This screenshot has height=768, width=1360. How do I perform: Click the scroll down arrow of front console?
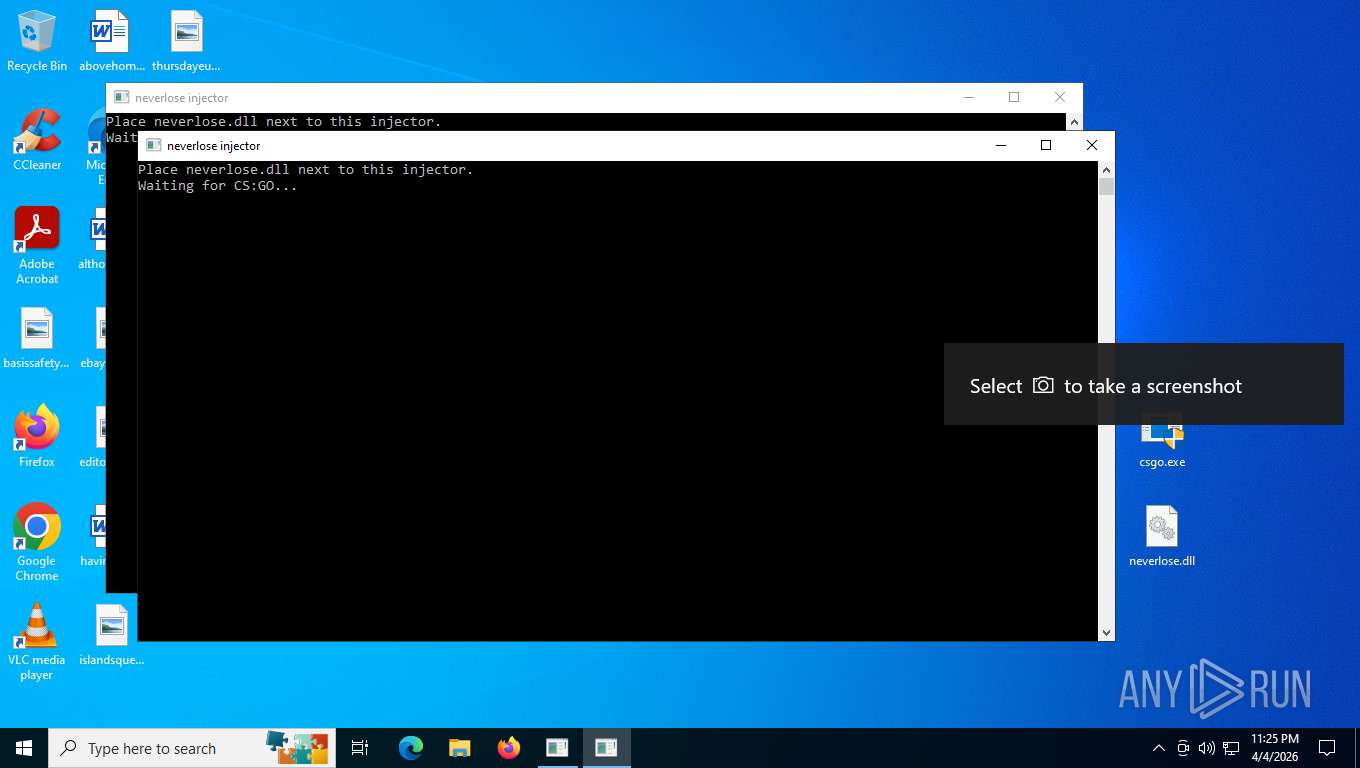coord(1106,633)
